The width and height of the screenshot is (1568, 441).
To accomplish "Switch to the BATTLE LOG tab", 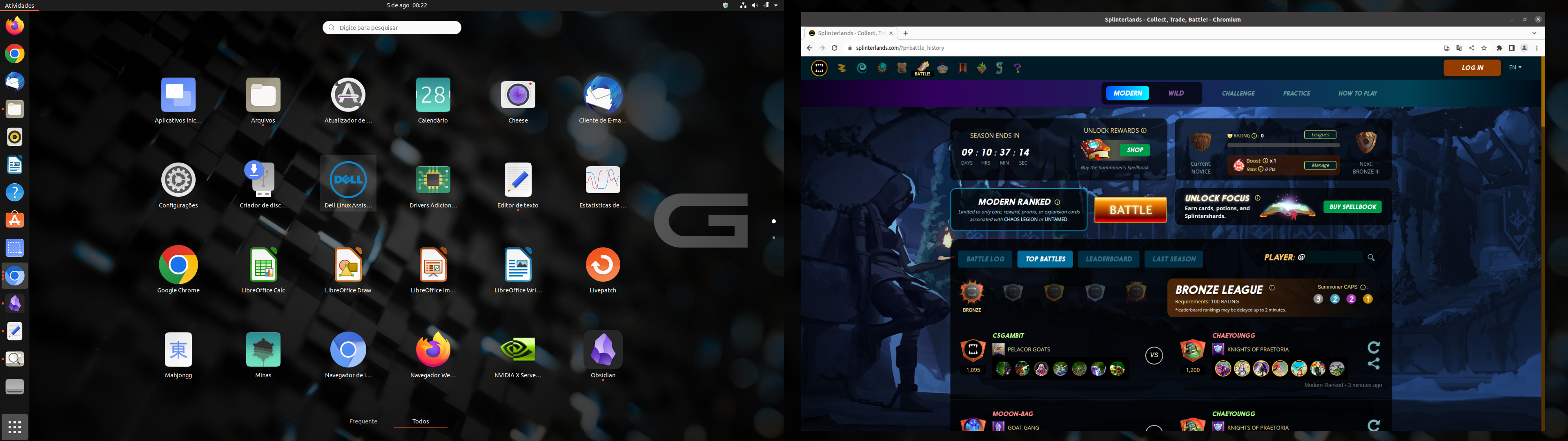I will click(985, 259).
